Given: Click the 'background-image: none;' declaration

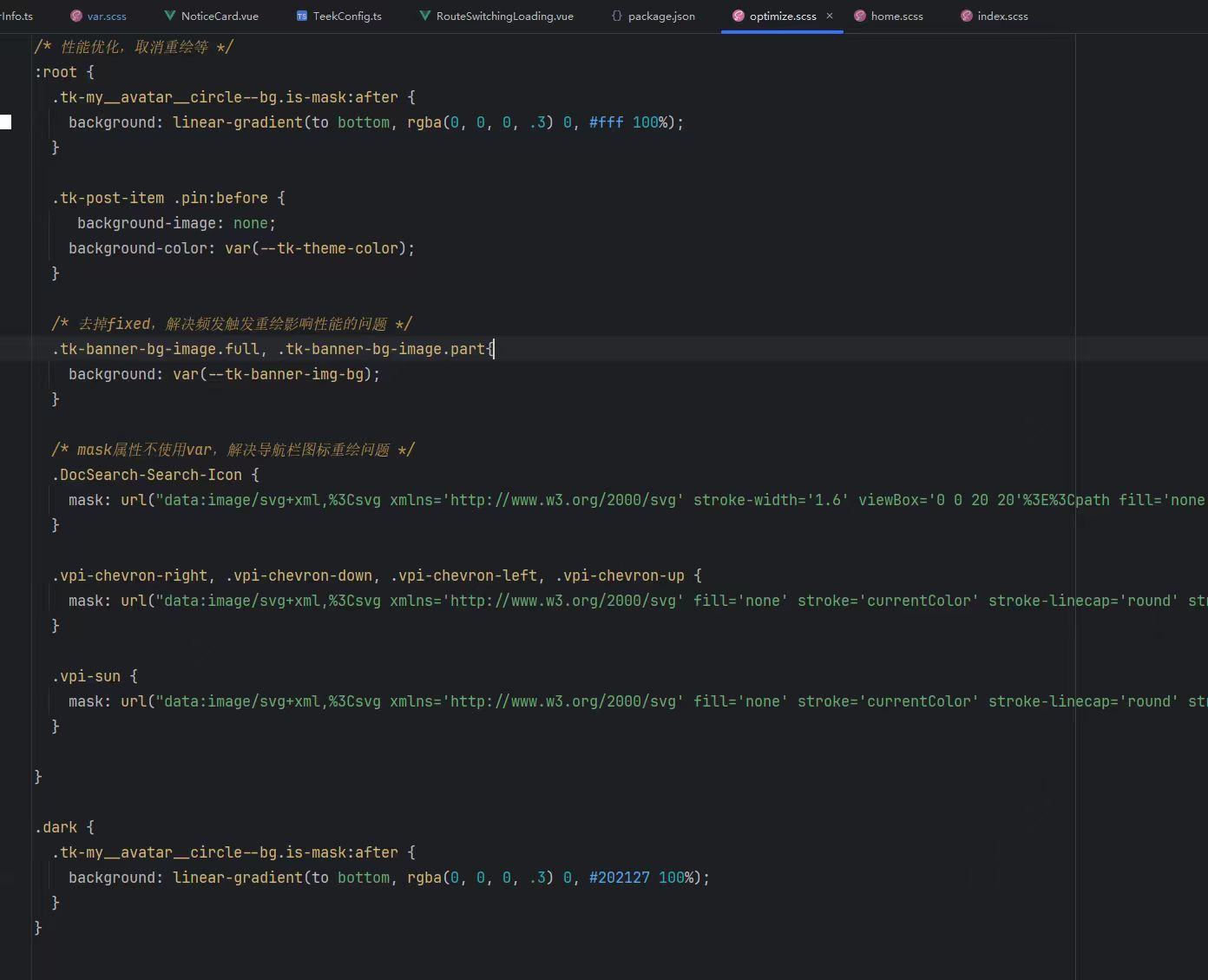Looking at the screenshot, I should pyautogui.click(x=176, y=223).
